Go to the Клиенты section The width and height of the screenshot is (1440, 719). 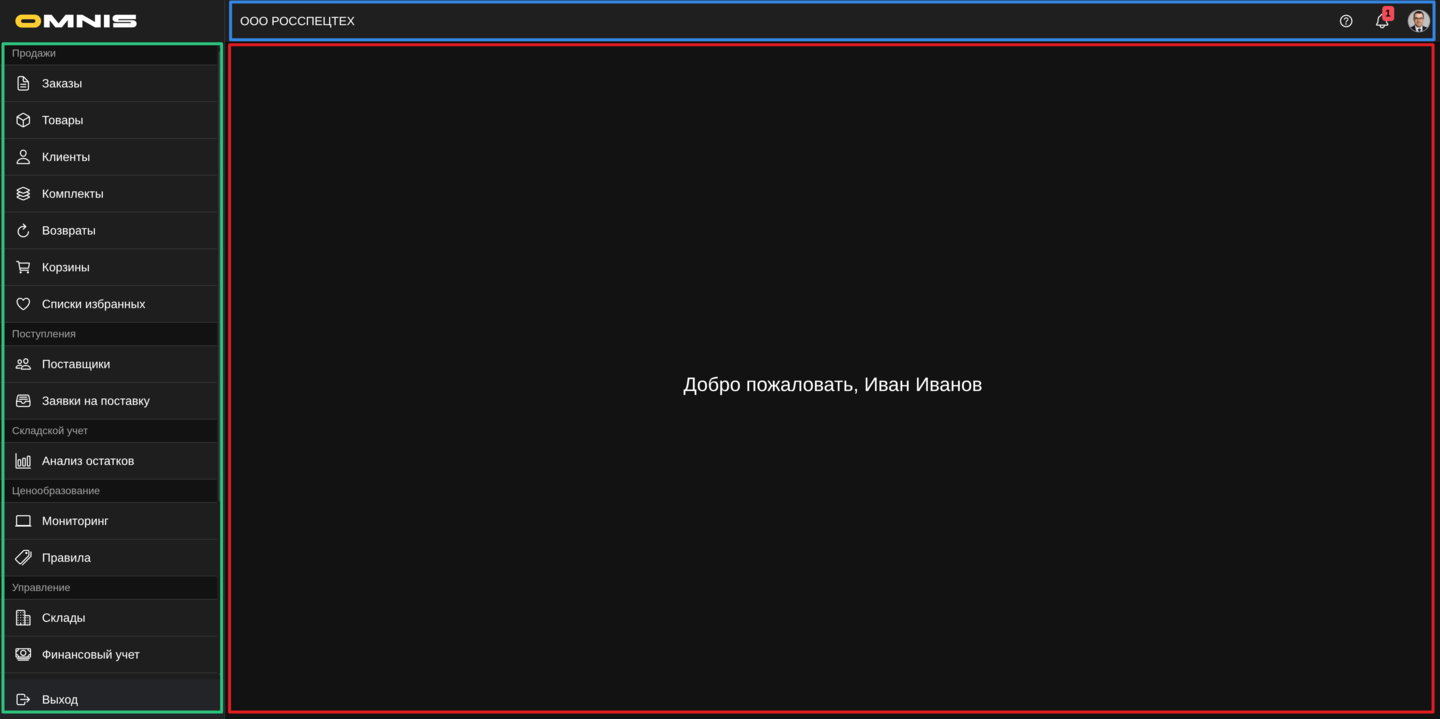(x=66, y=157)
